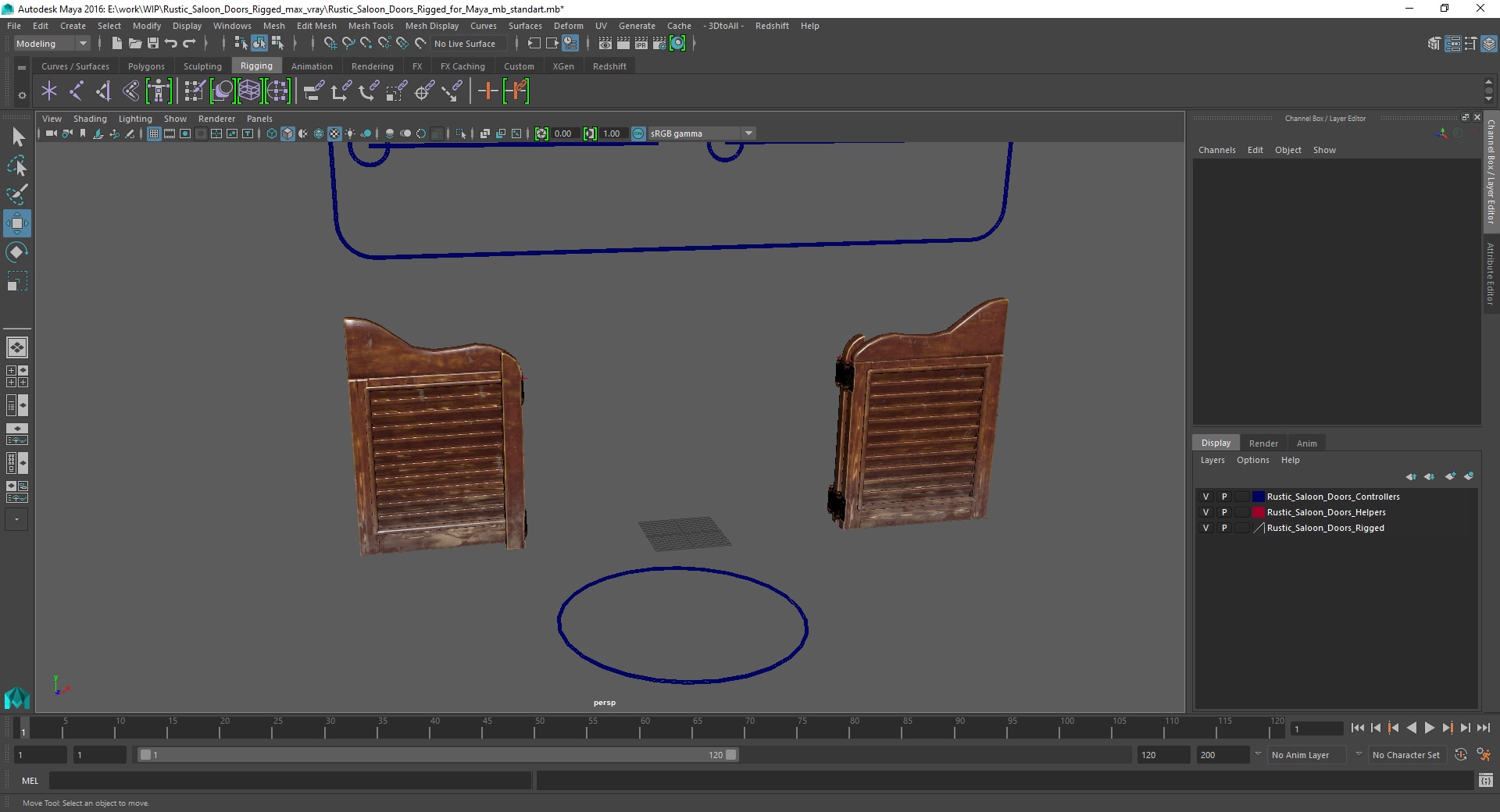Viewport: 1500px width, 812px height.
Task: Open the shelf options gear menu
Action: click(x=22, y=95)
